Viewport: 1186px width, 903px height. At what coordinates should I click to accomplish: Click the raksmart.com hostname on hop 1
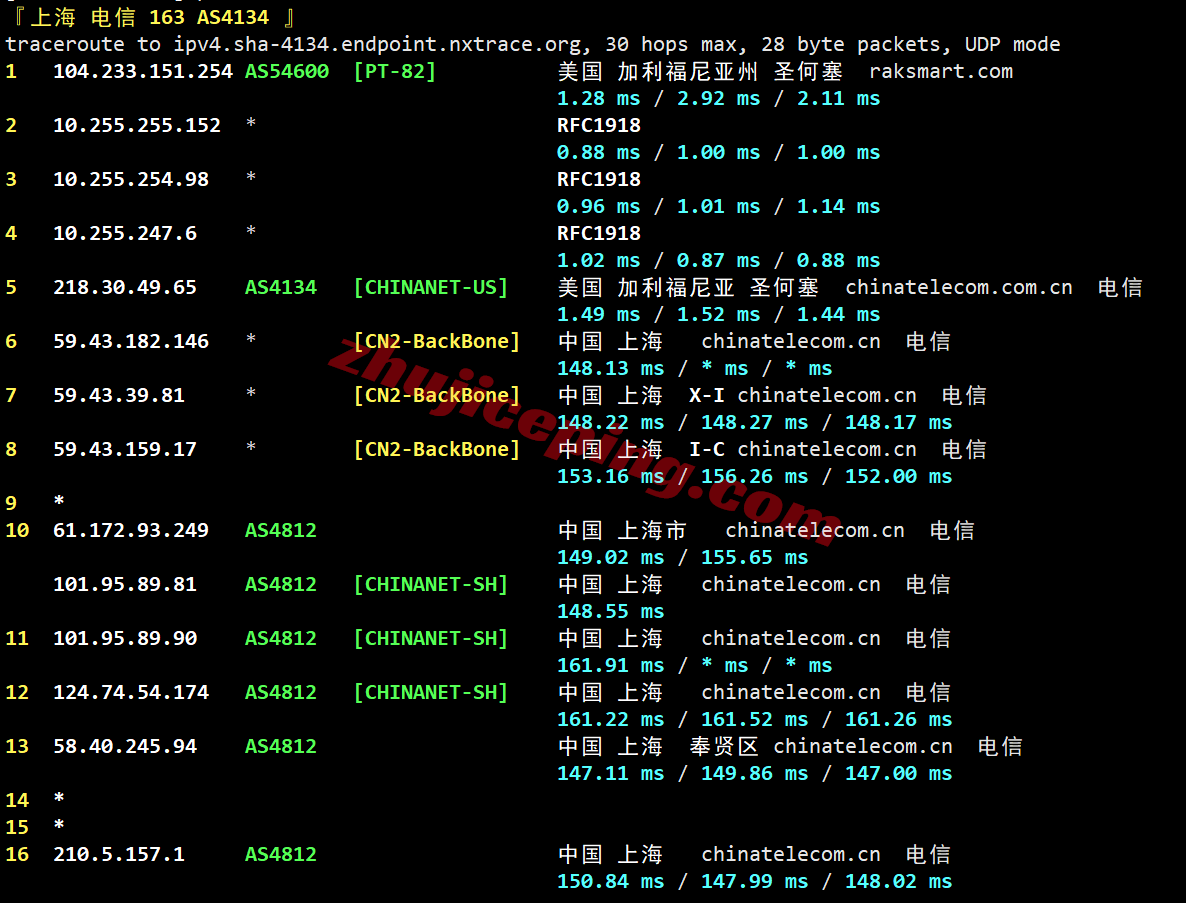940,71
